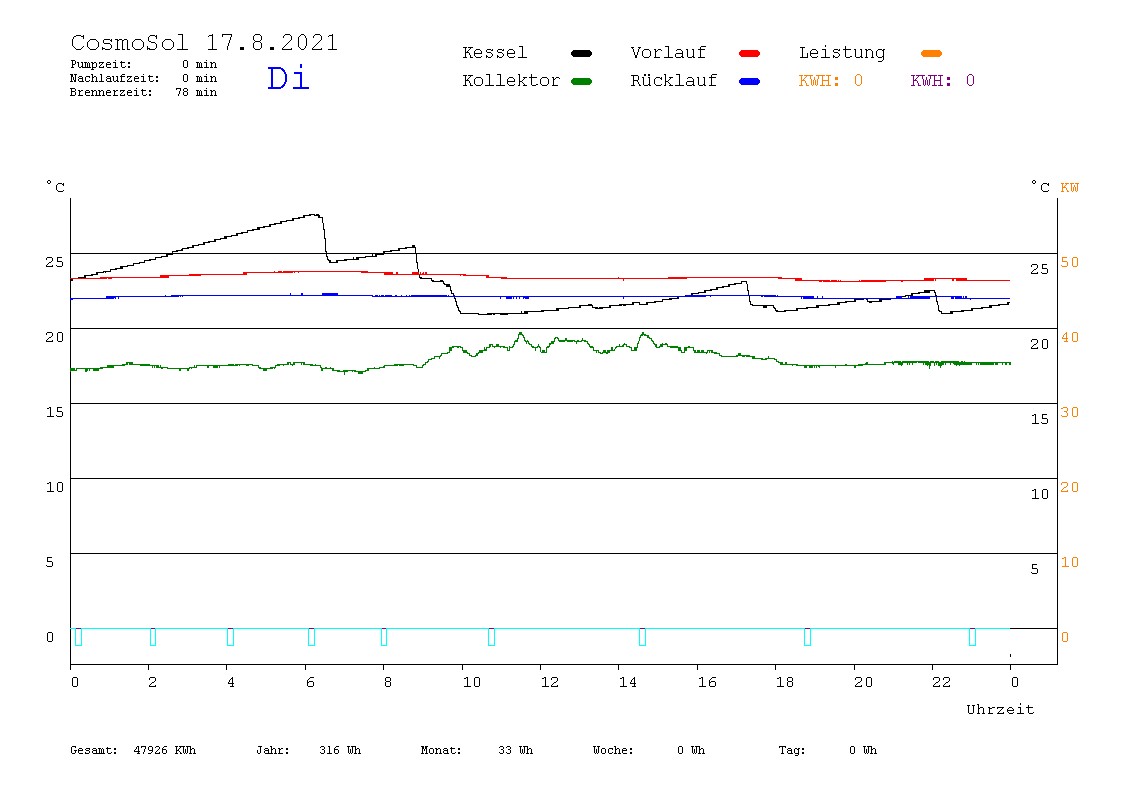The image size is (1148, 812).
Task: Click the "47926 KWh" total value
Action: click(165, 750)
